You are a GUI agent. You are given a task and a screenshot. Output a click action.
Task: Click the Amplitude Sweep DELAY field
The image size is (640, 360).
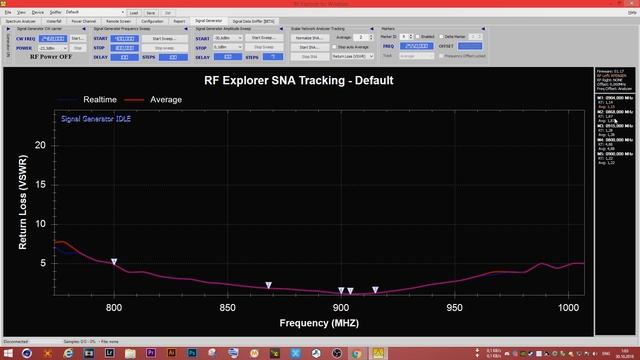tap(228, 57)
